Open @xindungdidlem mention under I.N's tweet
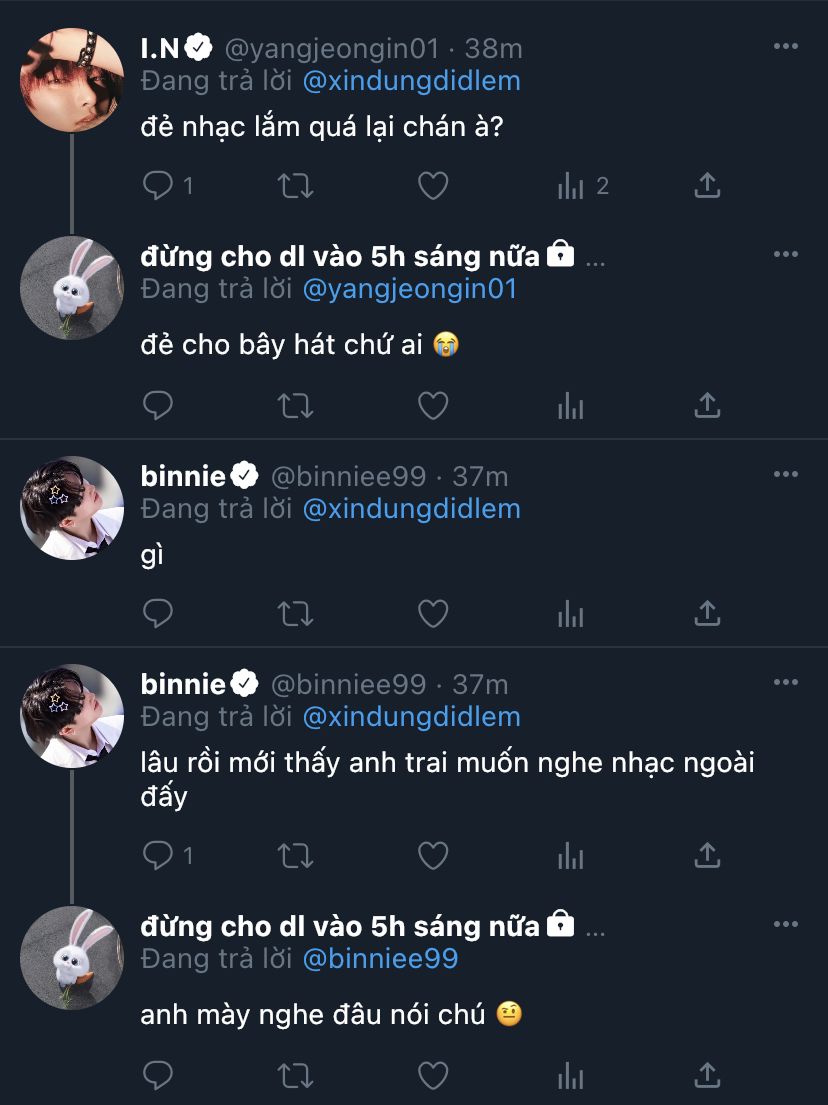Screen dimensions: 828x1105 tap(411, 80)
